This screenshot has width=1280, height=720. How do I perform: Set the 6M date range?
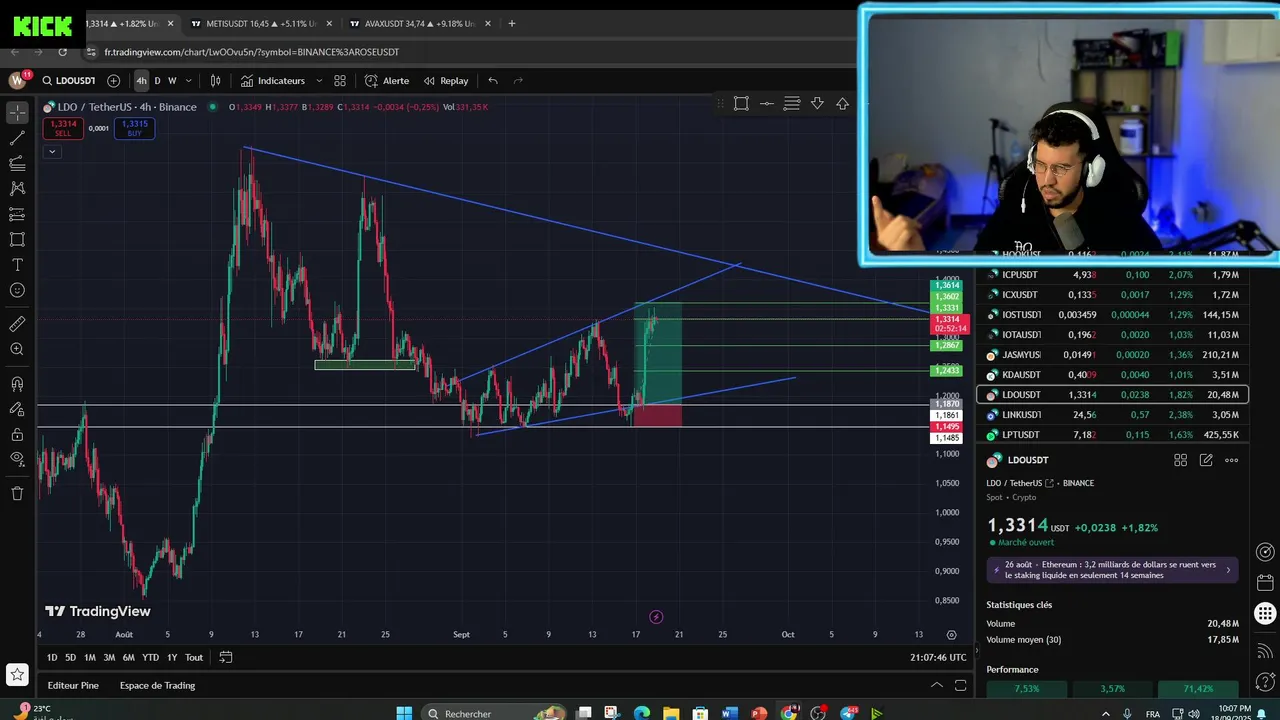(x=128, y=657)
